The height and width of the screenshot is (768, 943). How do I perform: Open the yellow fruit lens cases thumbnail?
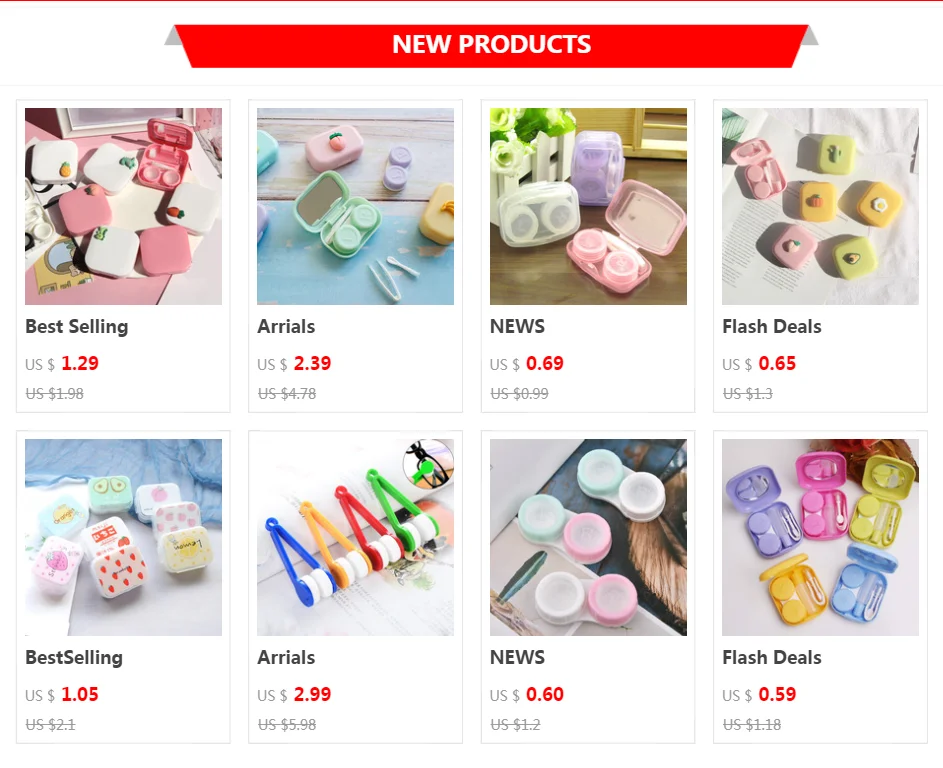click(x=820, y=206)
